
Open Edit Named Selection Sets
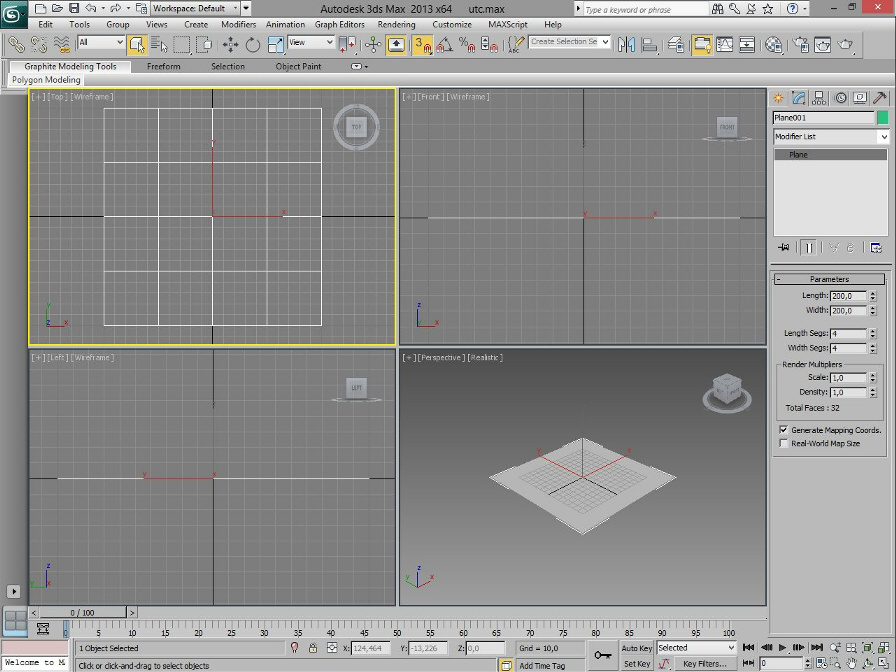(x=516, y=45)
